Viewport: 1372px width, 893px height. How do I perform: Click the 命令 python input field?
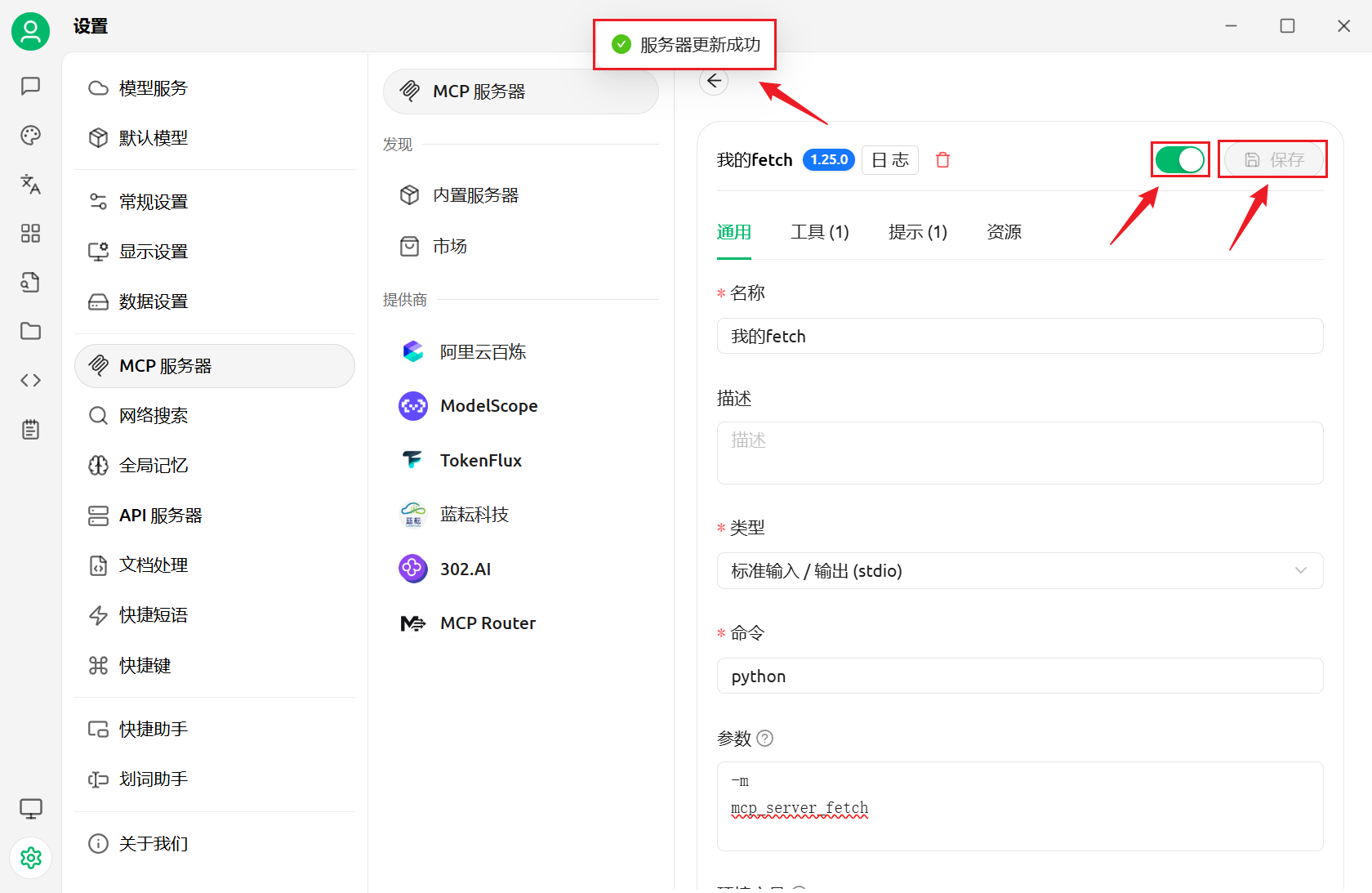click(1020, 676)
